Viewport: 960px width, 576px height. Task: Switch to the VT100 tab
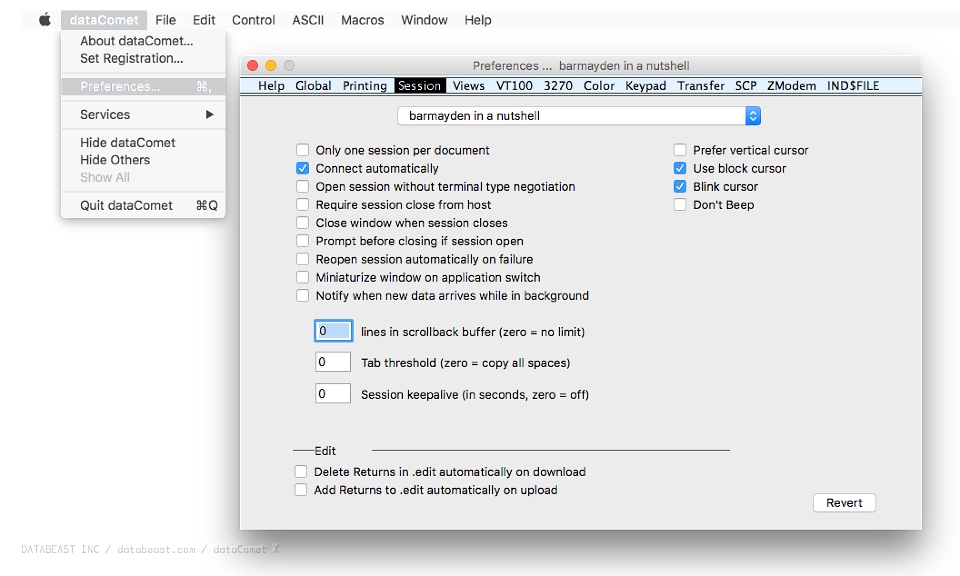[x=514, y=86]
